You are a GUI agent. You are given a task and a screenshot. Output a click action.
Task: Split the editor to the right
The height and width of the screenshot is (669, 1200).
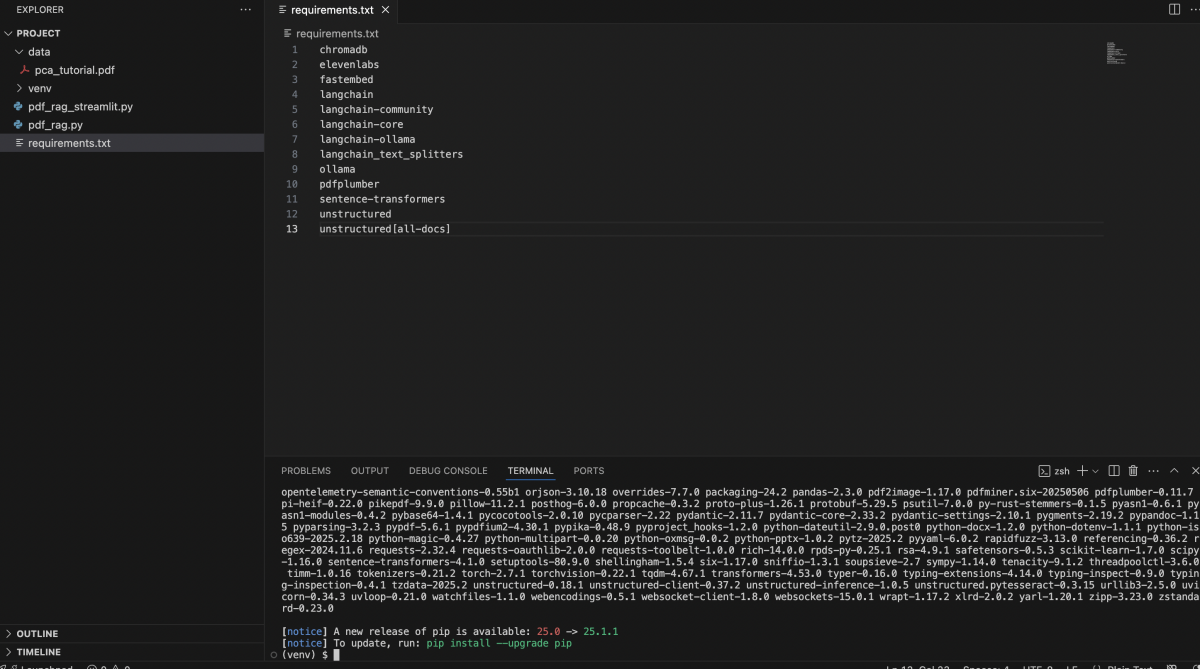1174,9
